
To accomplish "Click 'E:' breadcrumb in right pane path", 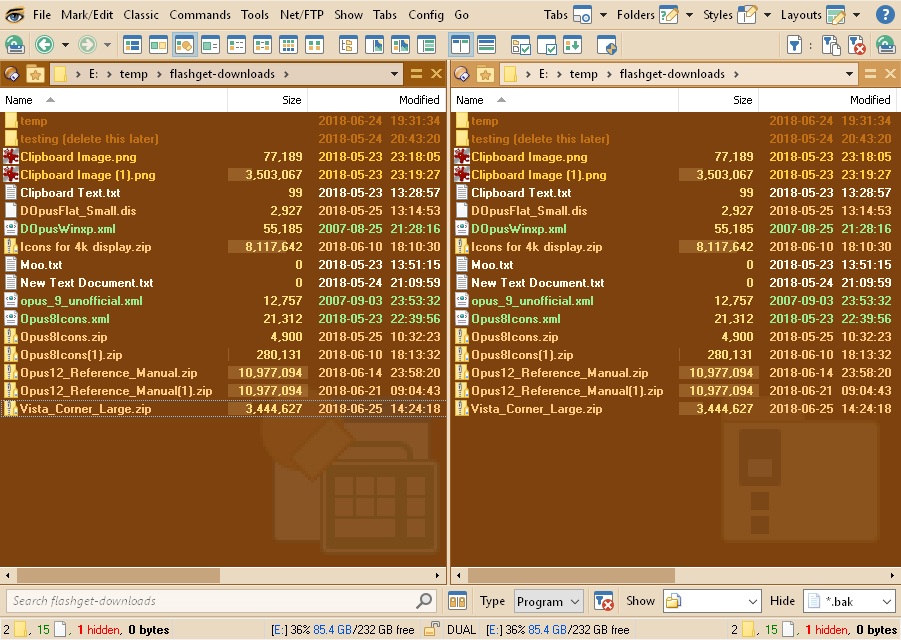I will point(543,74).
